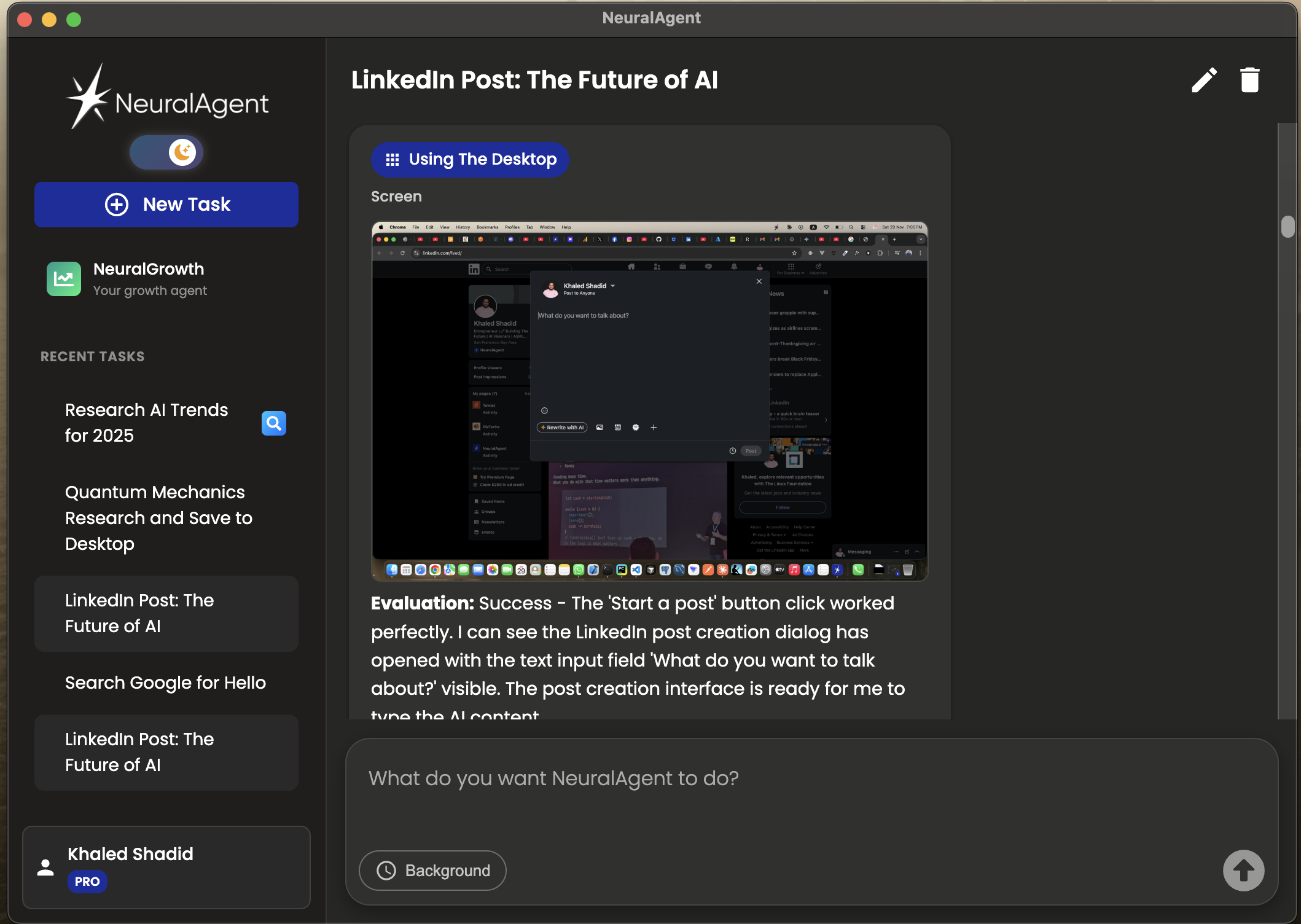Screen dimensions: 1301x924
Task: Click the LinkedIn screen screenshot thumbnail
Action: (649, 401)
